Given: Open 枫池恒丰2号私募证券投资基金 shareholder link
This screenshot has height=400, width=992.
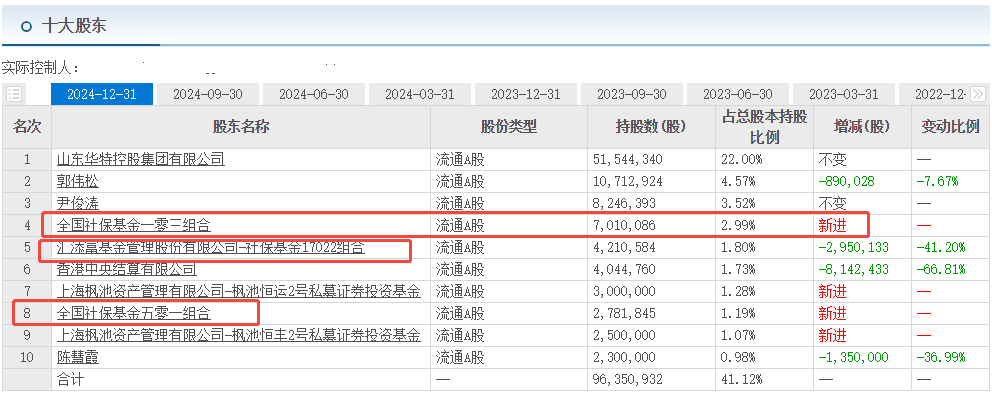Looking at the screenshot, I should click(x=239, y=335).
